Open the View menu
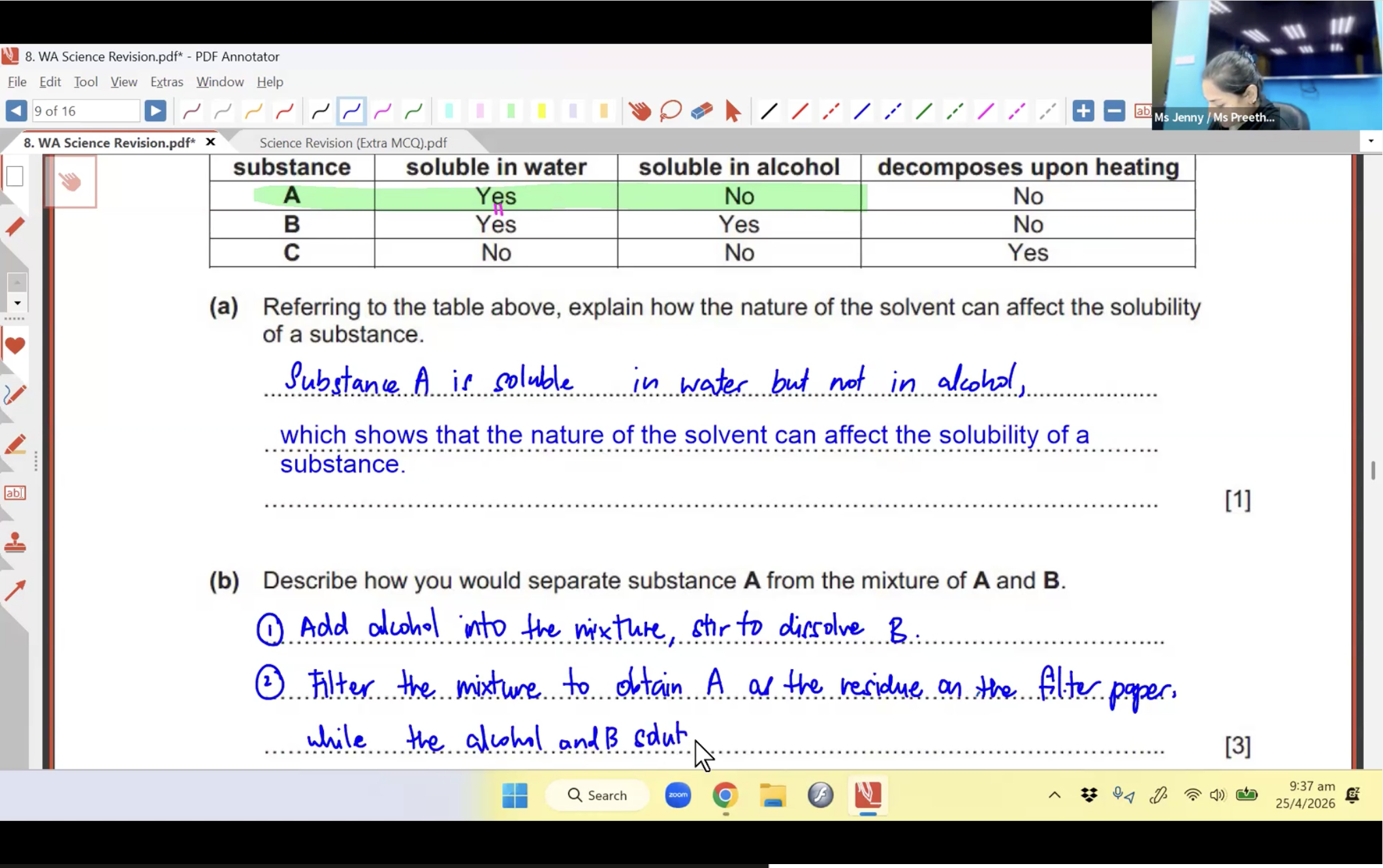The image size is (1383, 868). tap(123, 82)
